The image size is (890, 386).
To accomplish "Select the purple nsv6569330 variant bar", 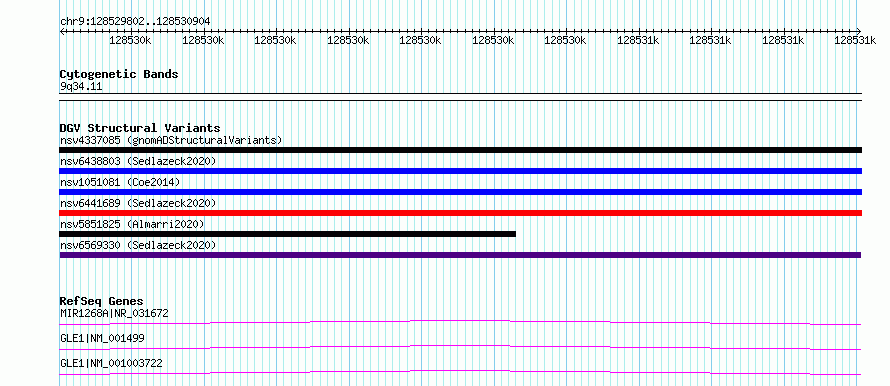I will [460, 255].
